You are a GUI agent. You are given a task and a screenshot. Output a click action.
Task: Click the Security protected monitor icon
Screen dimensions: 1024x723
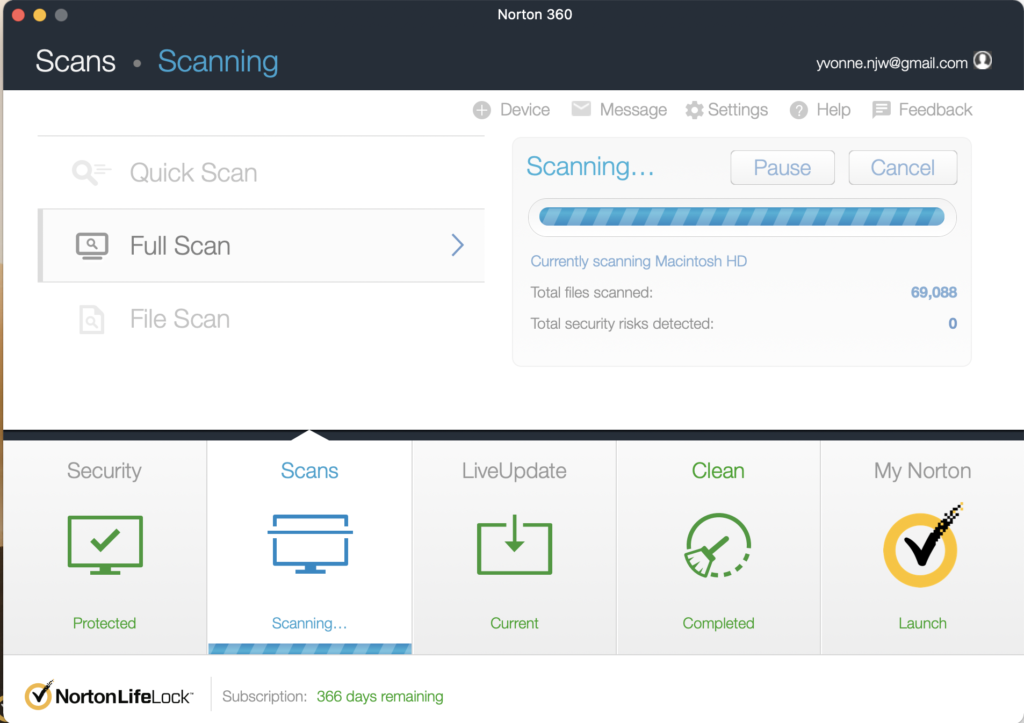pos(105,545)
